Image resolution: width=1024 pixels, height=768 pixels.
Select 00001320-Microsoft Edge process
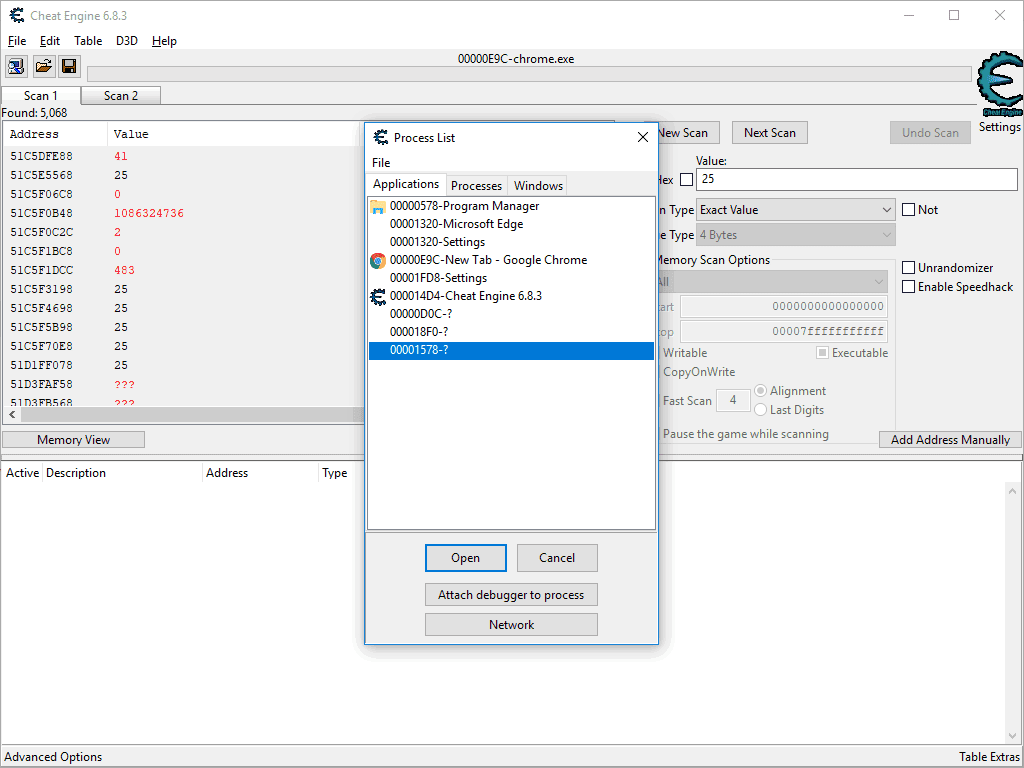511,224
